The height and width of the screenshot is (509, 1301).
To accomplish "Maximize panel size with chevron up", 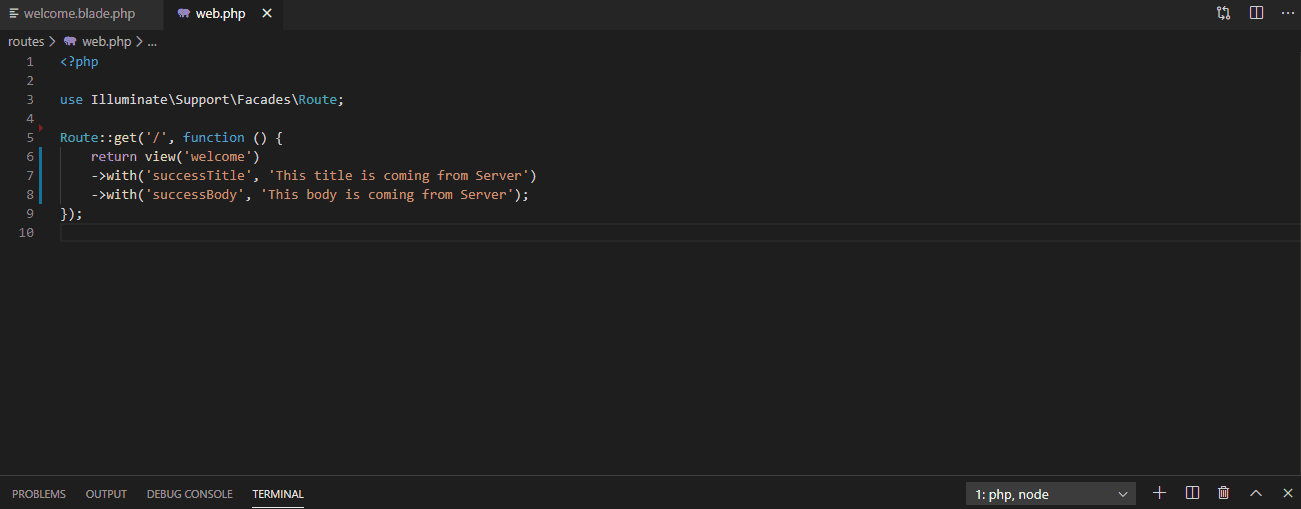I will [1256, 493].
